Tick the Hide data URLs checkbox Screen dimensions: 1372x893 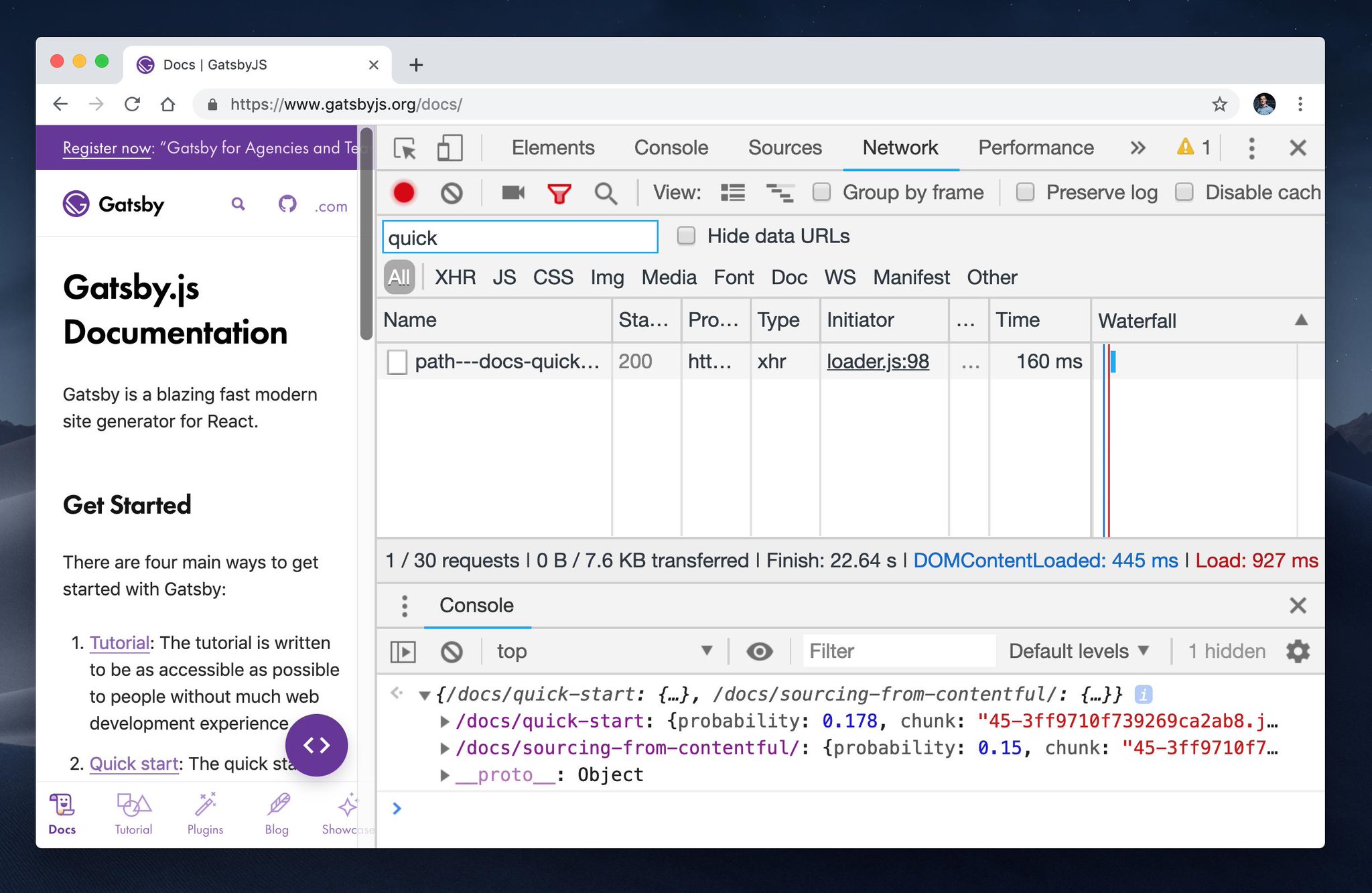[x=686, y=236]
